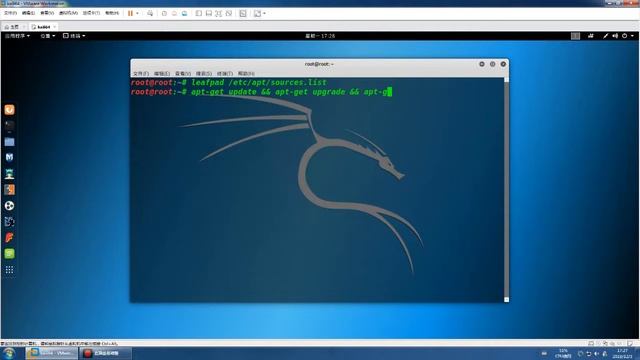This screenshot has width=640, height=360.
Task: Open the first VMware menu (File)
Action: point(10,13)
